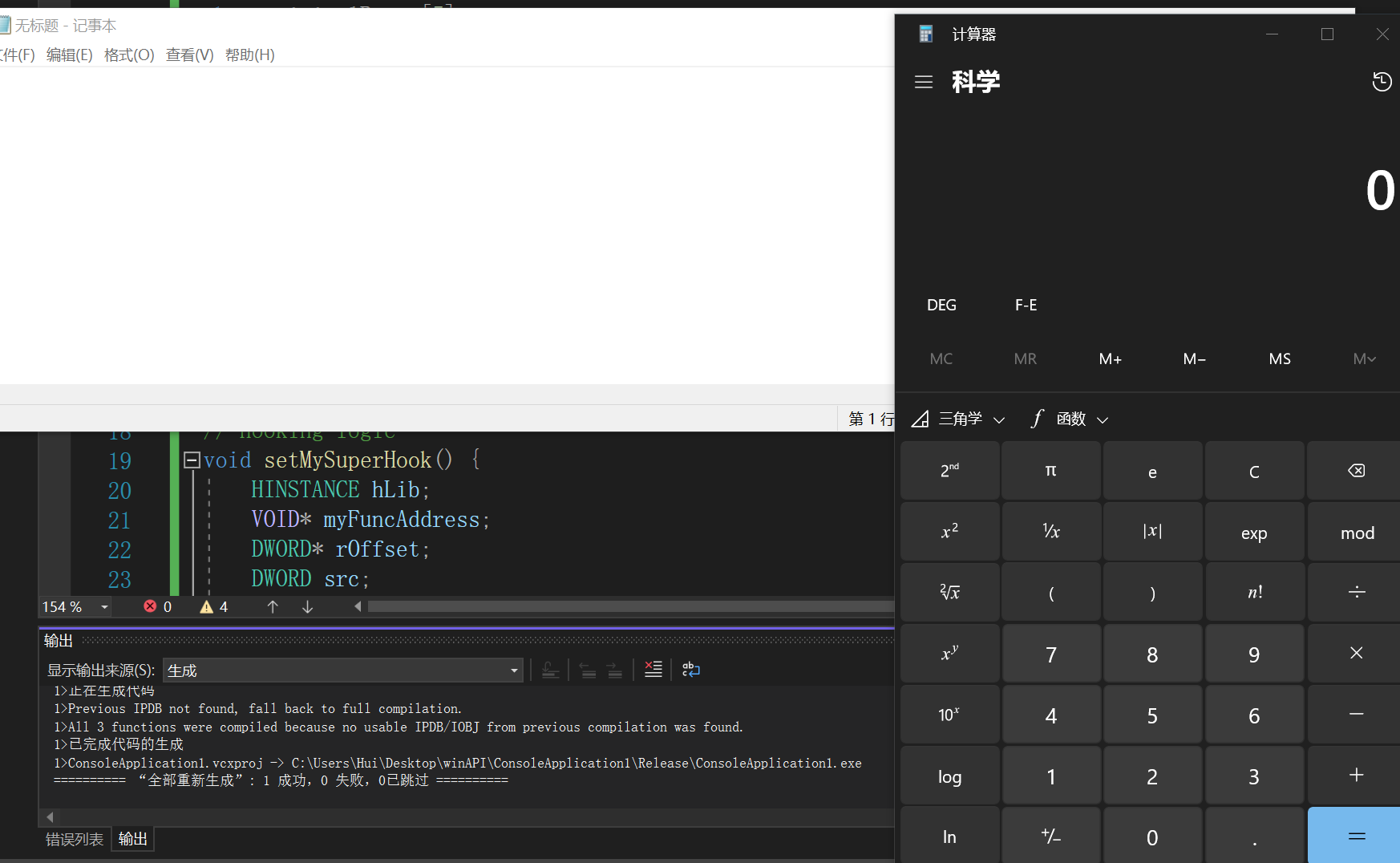Click the clear all output icon

tap(653, 669)
